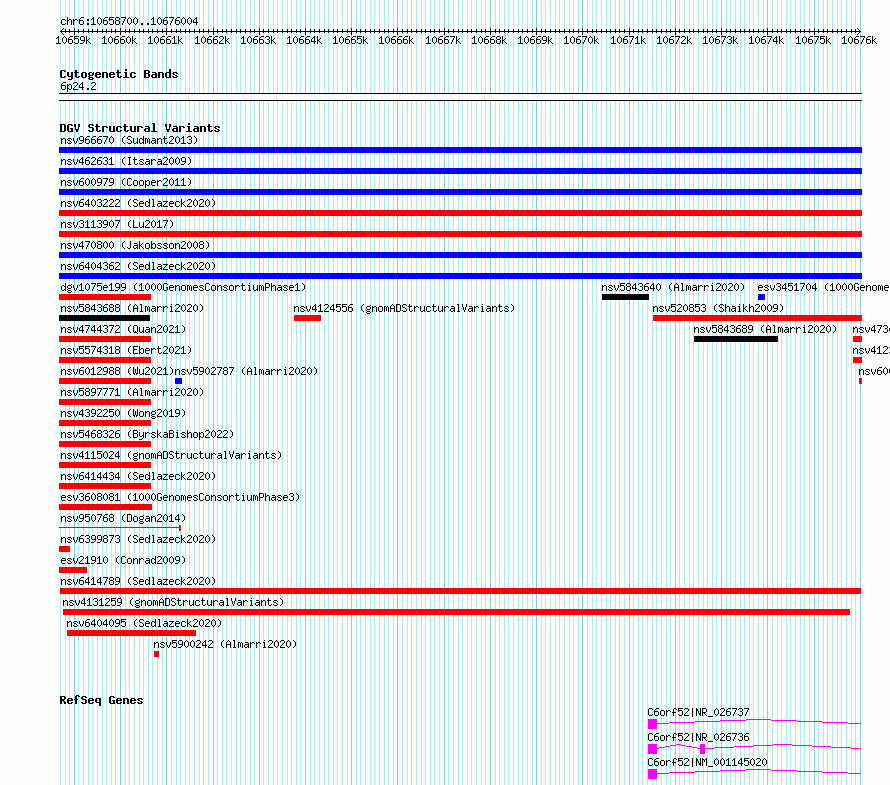The image size is (890, 785).
Task: Open nsv4744372 (Quan2021) variant label
Action: (x=123, y=329)
